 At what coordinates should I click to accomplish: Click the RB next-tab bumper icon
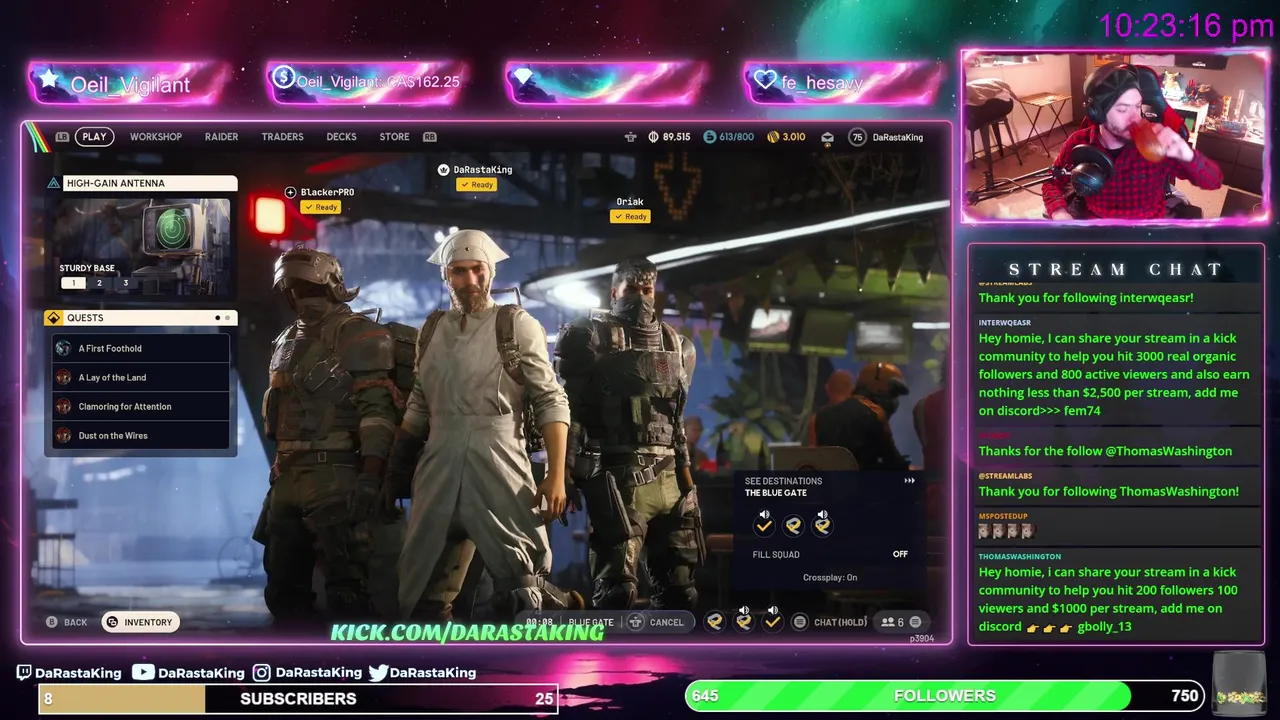click(430, 137)
